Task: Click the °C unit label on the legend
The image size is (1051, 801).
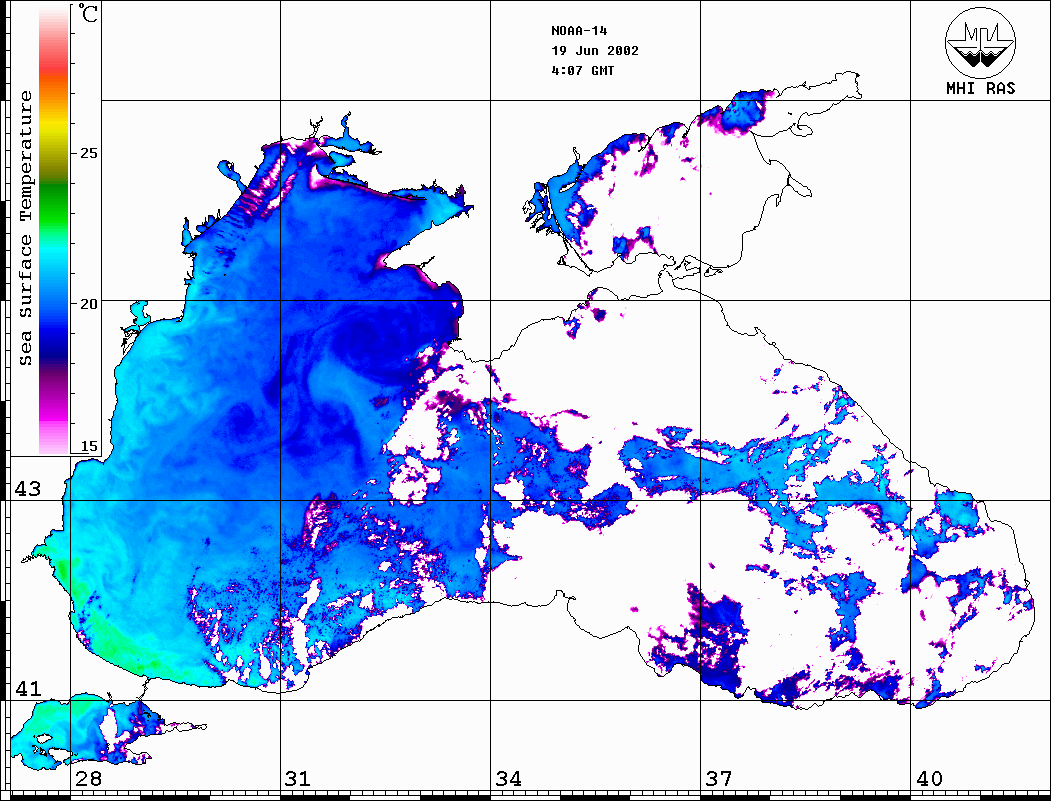Action: [x=88, y=14]
